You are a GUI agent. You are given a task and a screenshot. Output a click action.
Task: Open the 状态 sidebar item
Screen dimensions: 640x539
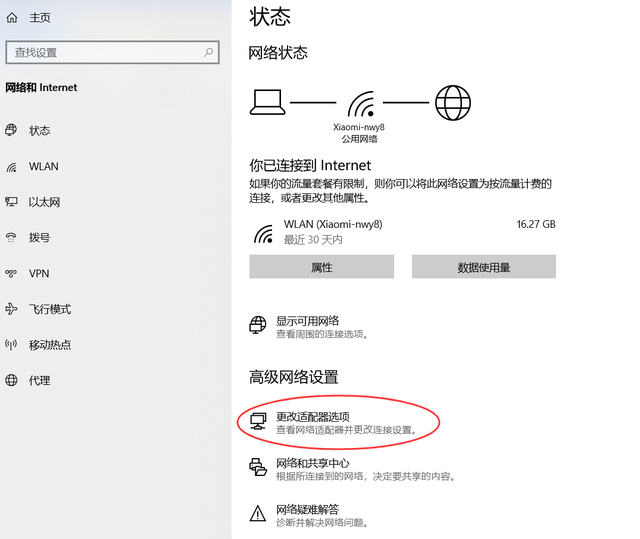tap(39, 131)
